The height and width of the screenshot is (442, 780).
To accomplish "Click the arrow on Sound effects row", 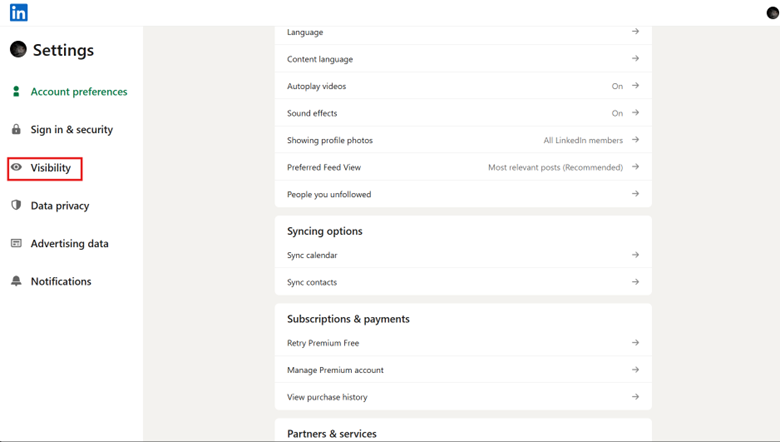I will pyautogui.click(x=635, y=113).
